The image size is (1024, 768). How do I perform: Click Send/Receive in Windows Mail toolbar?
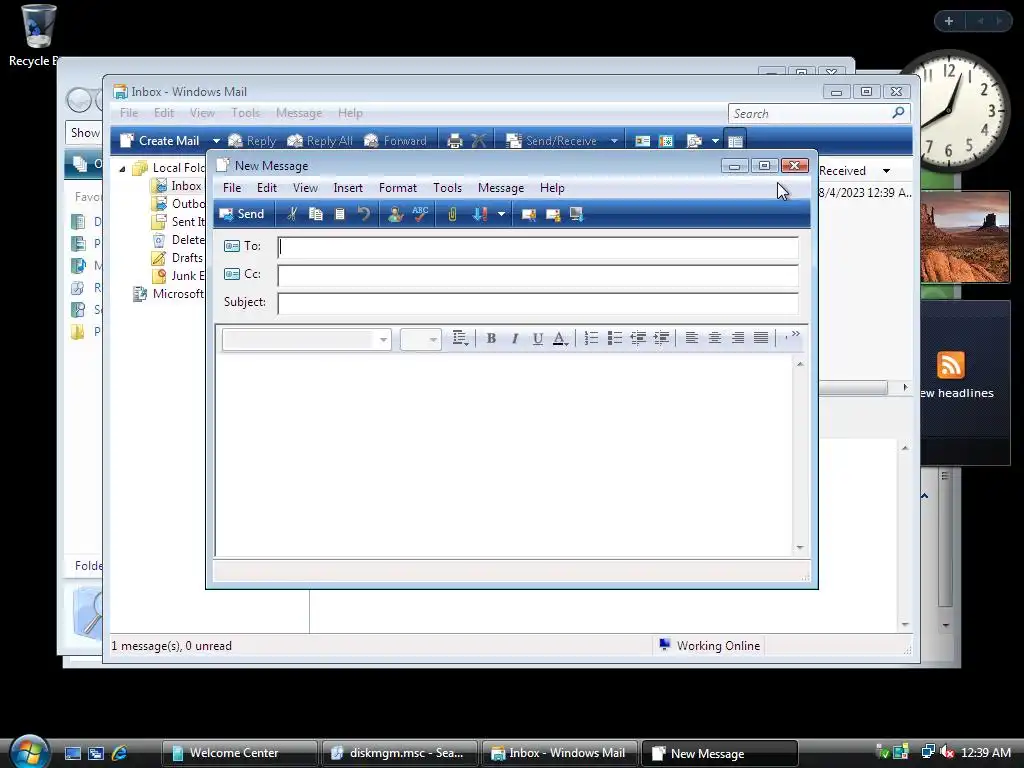click(x=552, y=141)
